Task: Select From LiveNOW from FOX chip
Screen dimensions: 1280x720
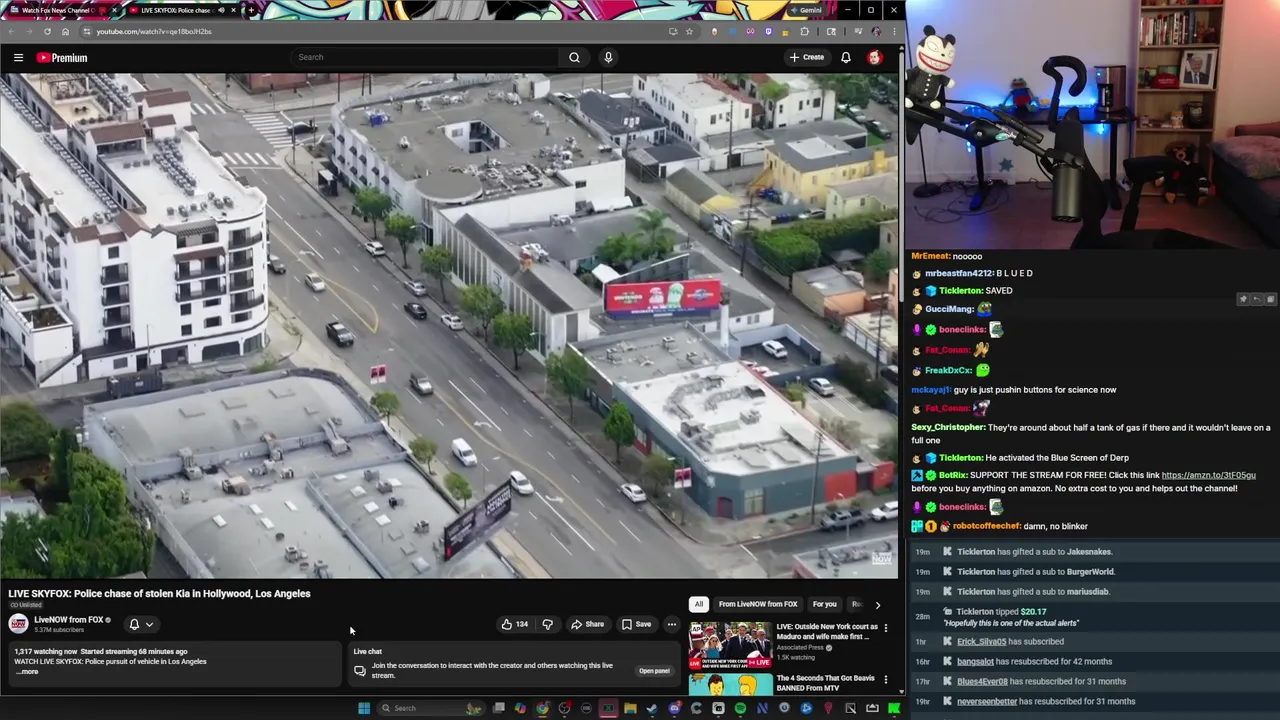Action: click(758, 604)
